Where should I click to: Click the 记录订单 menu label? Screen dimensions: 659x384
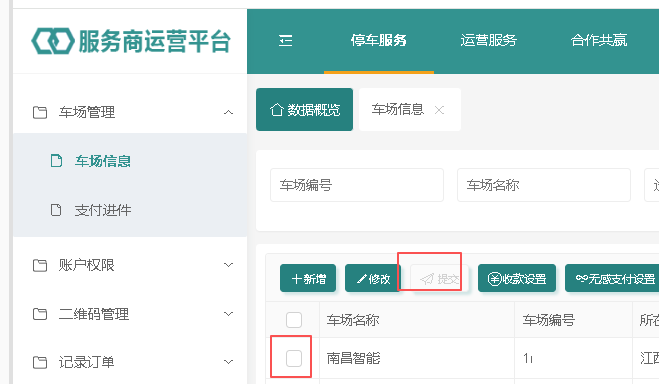(87, 362)
